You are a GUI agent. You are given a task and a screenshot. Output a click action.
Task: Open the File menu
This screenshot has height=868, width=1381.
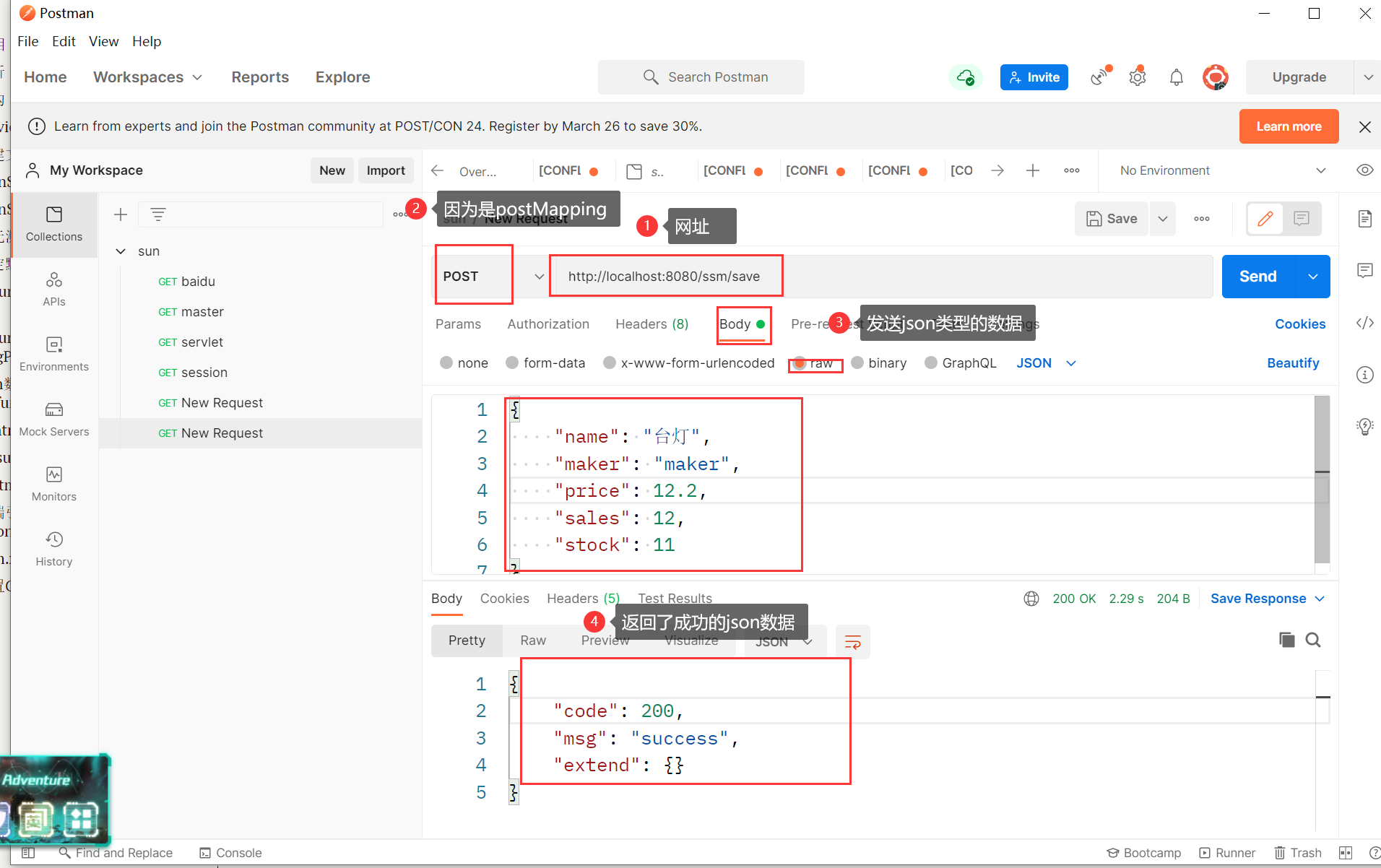tap(27, 41)
